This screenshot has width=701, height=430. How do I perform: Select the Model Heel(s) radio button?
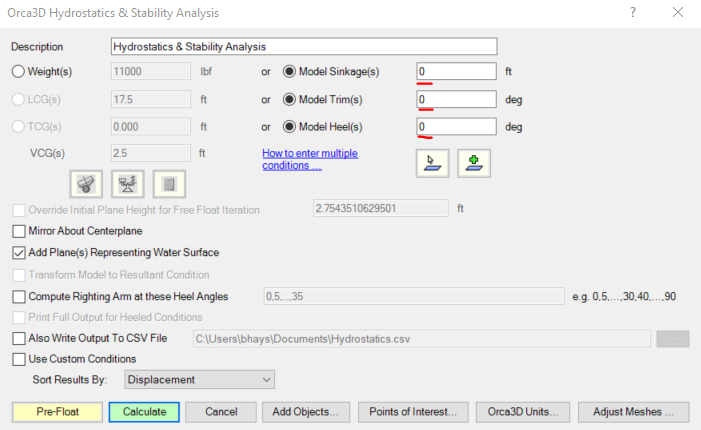point(289,127)
